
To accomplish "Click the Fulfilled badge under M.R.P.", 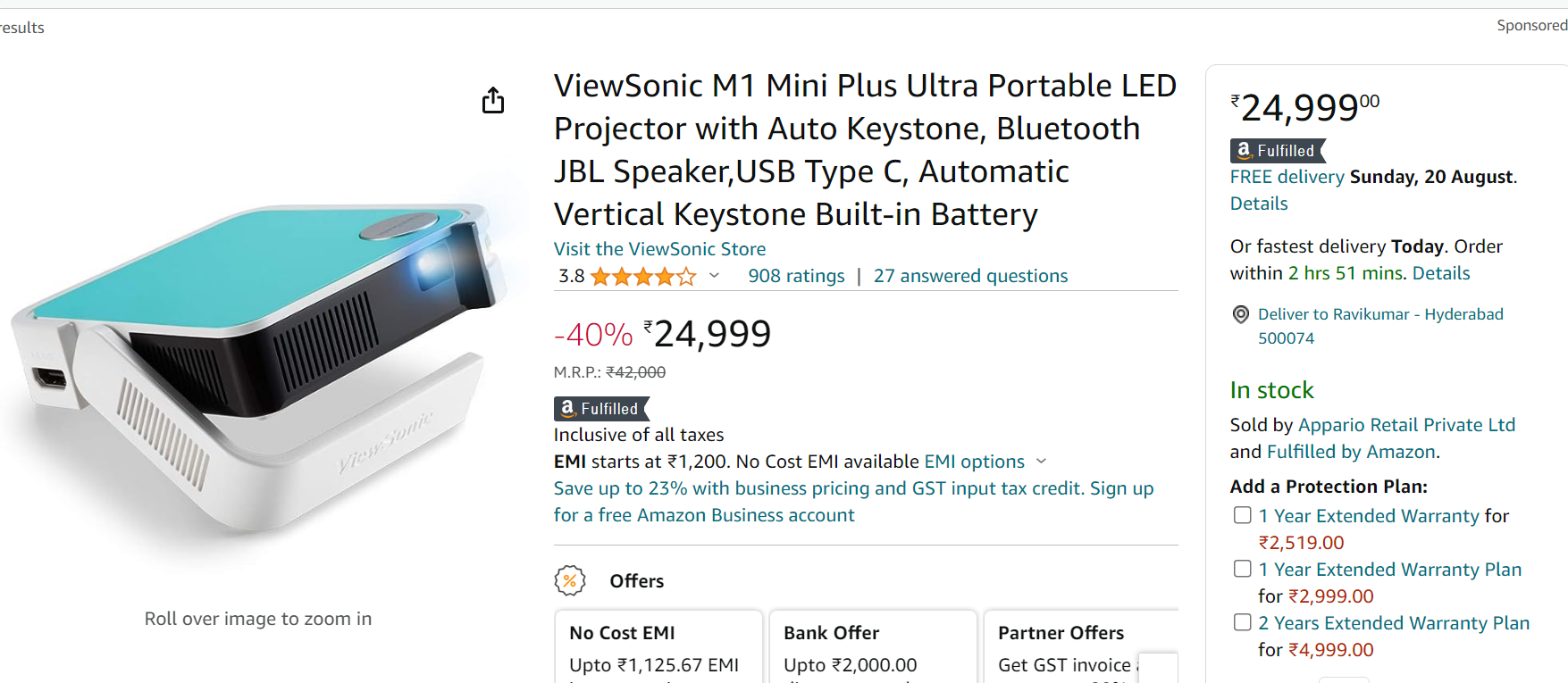I will click(601, 409).
